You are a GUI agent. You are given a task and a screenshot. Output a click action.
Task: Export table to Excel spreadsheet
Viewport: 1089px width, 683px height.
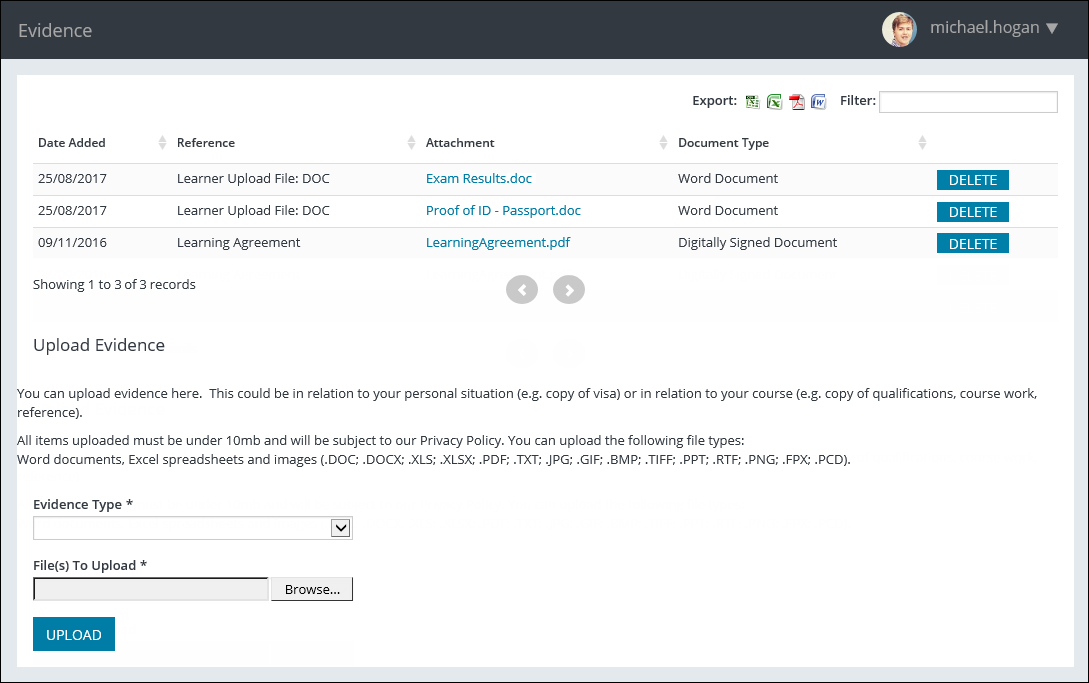click(774, 101)
